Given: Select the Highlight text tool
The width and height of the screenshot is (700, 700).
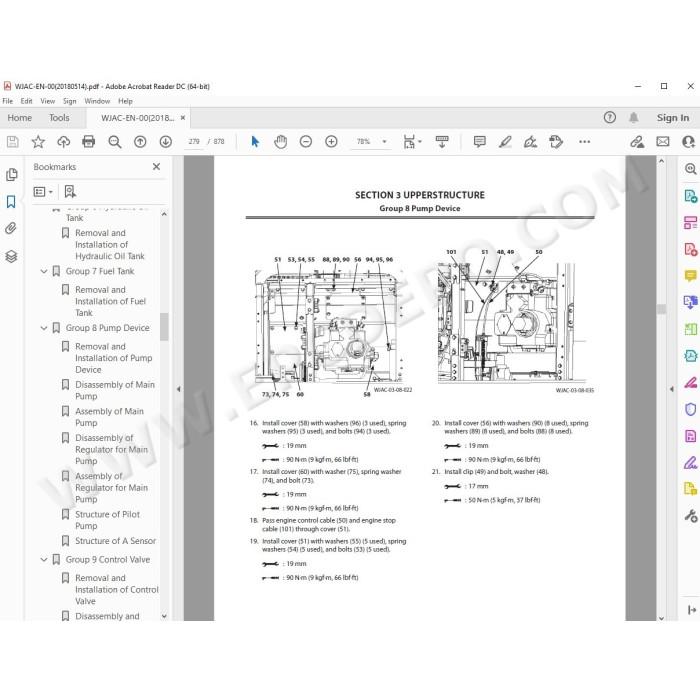Looking at the screenshot, I should point(505,142).
